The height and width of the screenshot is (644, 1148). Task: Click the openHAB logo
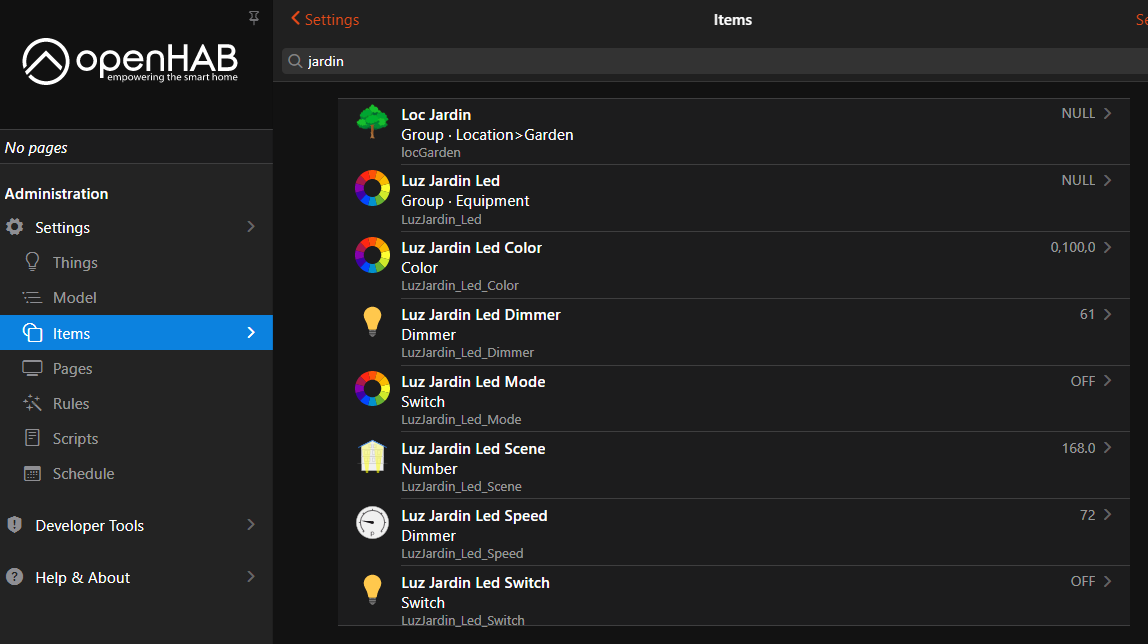[130, 61]
